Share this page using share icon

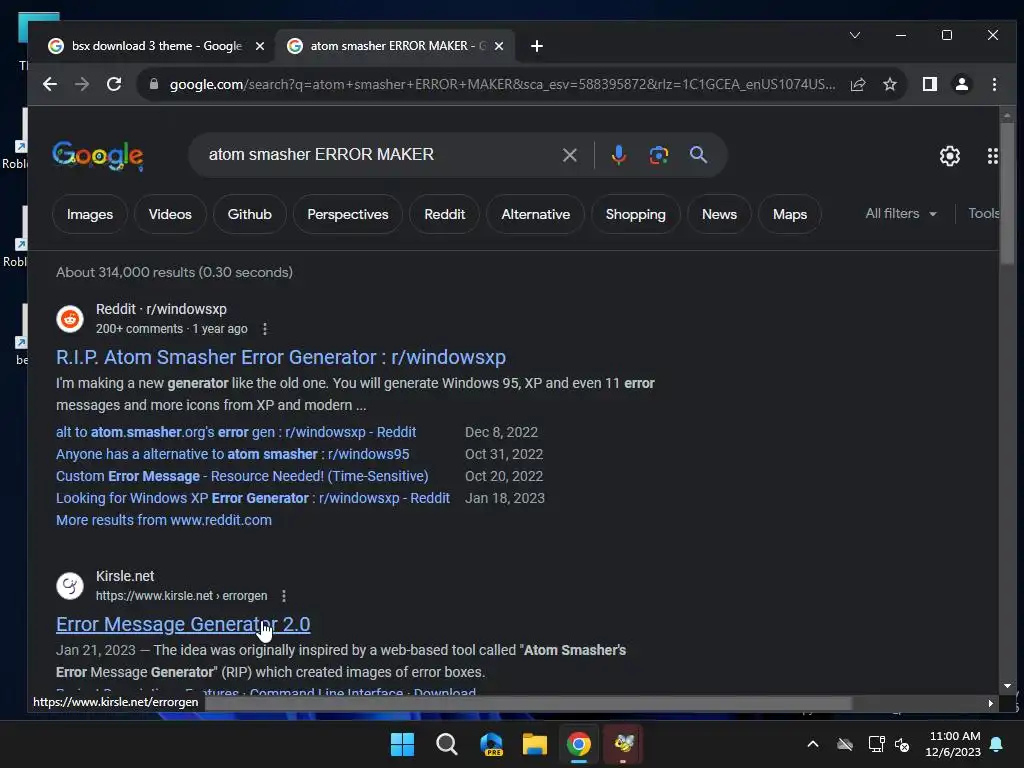tap(857, 84)
